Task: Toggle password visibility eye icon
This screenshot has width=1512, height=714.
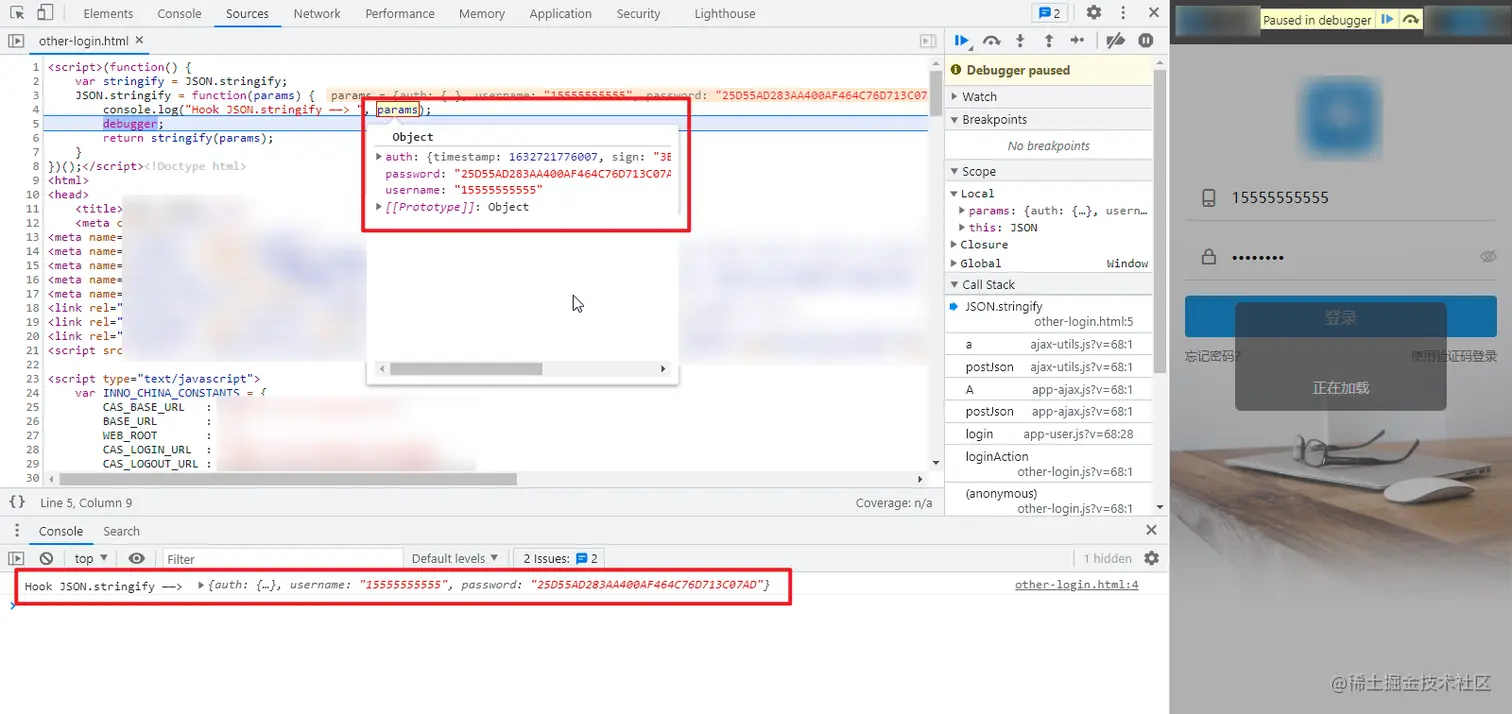Action: coord(1488,257)
